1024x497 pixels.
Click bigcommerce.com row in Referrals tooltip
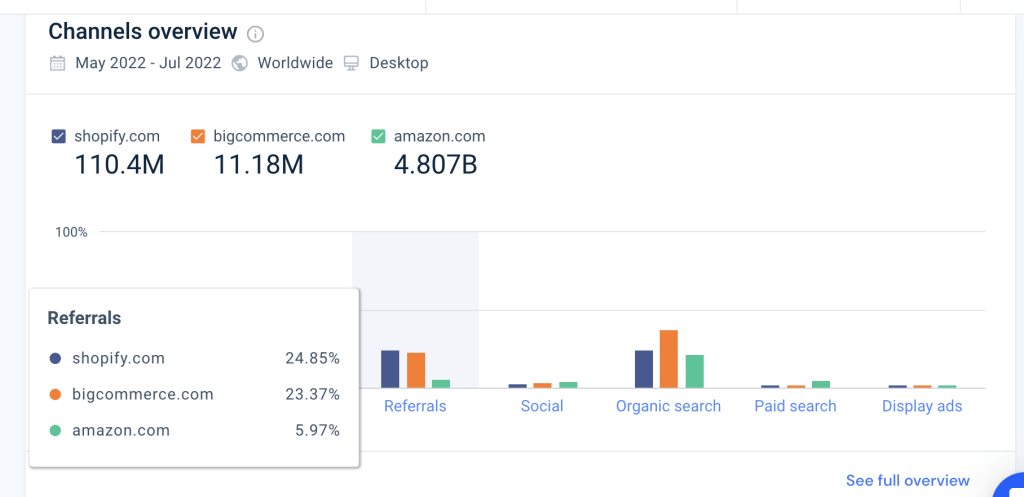click(x=194, y=394)
